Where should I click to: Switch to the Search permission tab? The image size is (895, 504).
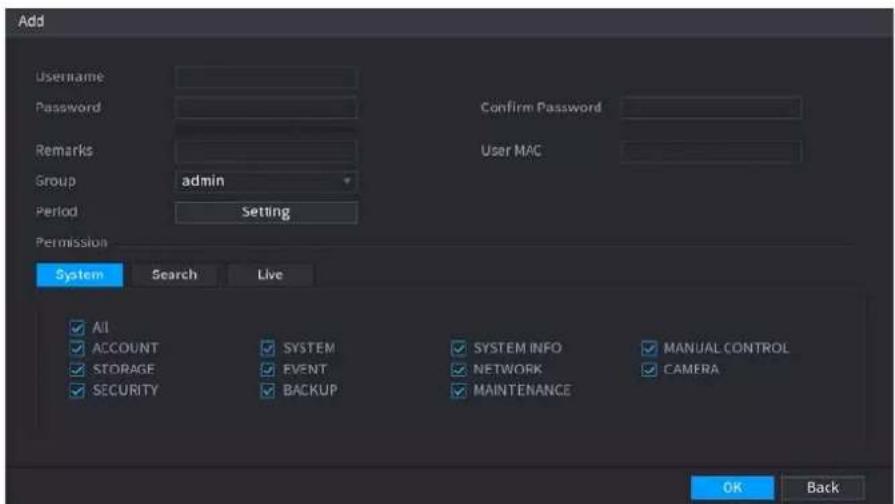pyautogui.click(x=174, y=275)
